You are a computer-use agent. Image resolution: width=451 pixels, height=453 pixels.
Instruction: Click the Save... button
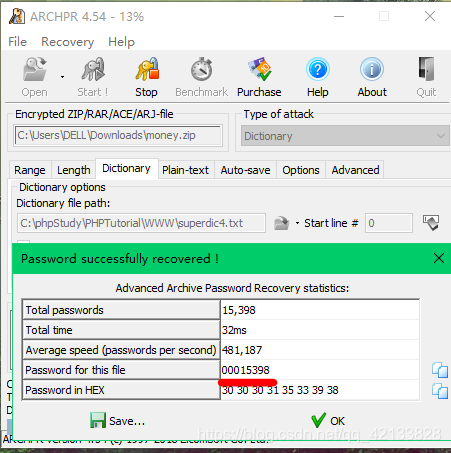118,421
